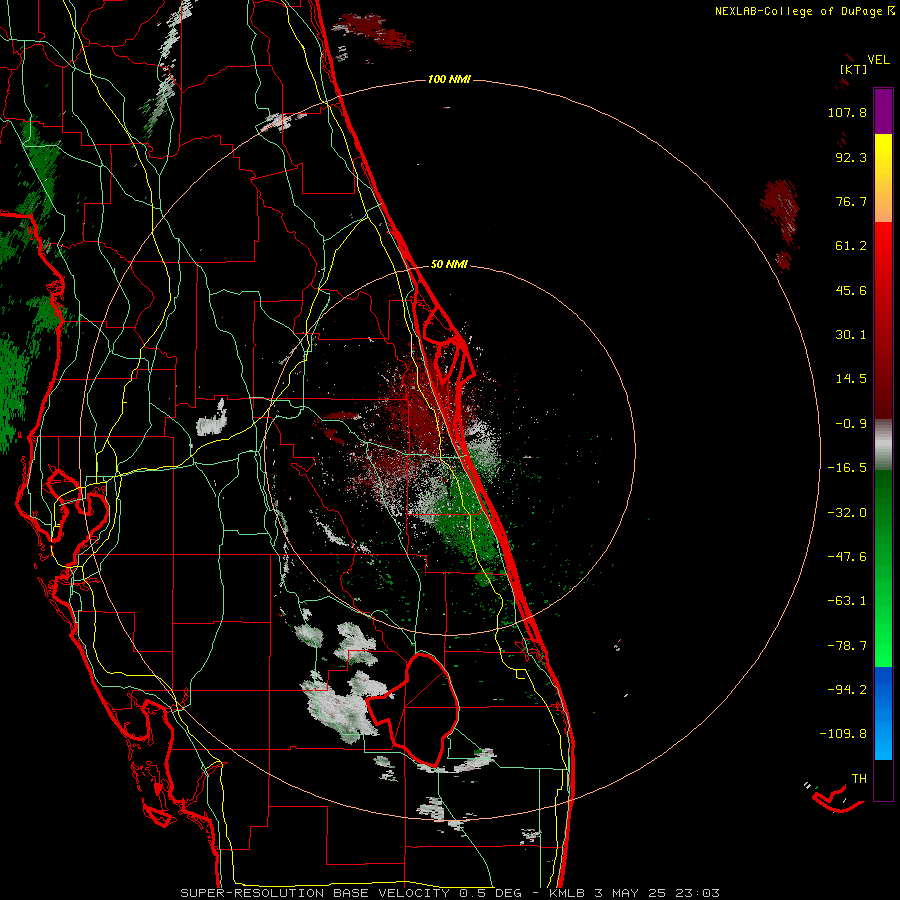Click the -78.7 legend value
Image resolution: width=900 pixels, height=900 pixels.
847,646
